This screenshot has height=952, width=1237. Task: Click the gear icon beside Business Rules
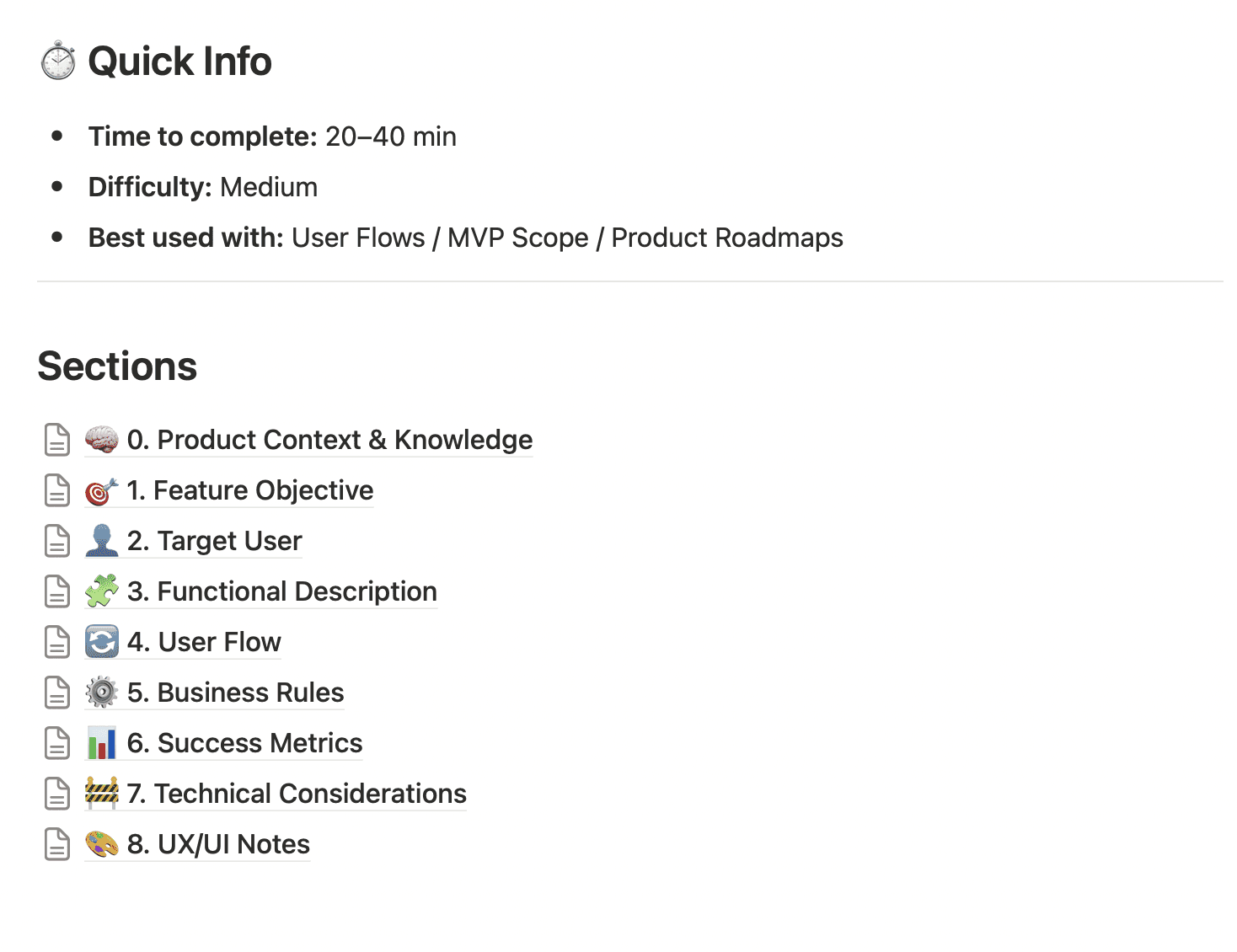(x=102, y=693)
